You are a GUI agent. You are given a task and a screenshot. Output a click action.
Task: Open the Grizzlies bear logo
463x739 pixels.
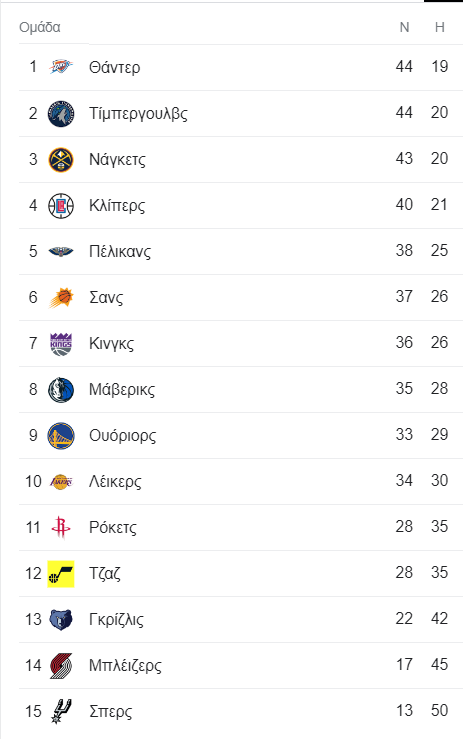[x=61, y=619]
